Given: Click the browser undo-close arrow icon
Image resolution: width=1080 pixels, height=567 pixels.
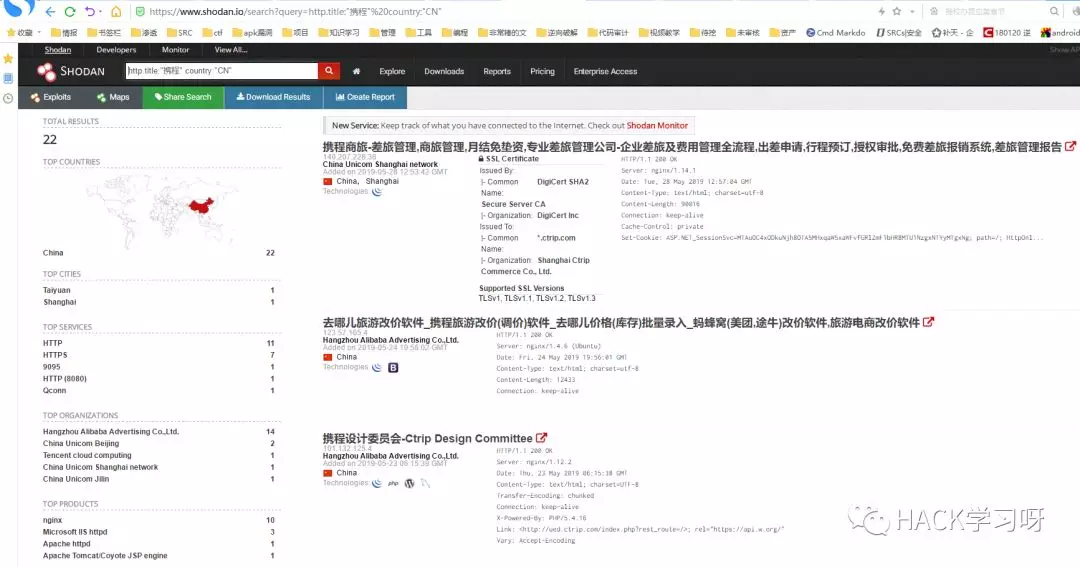Looking at the screenshot, I should pyautogui.click(x=90, y=12).
